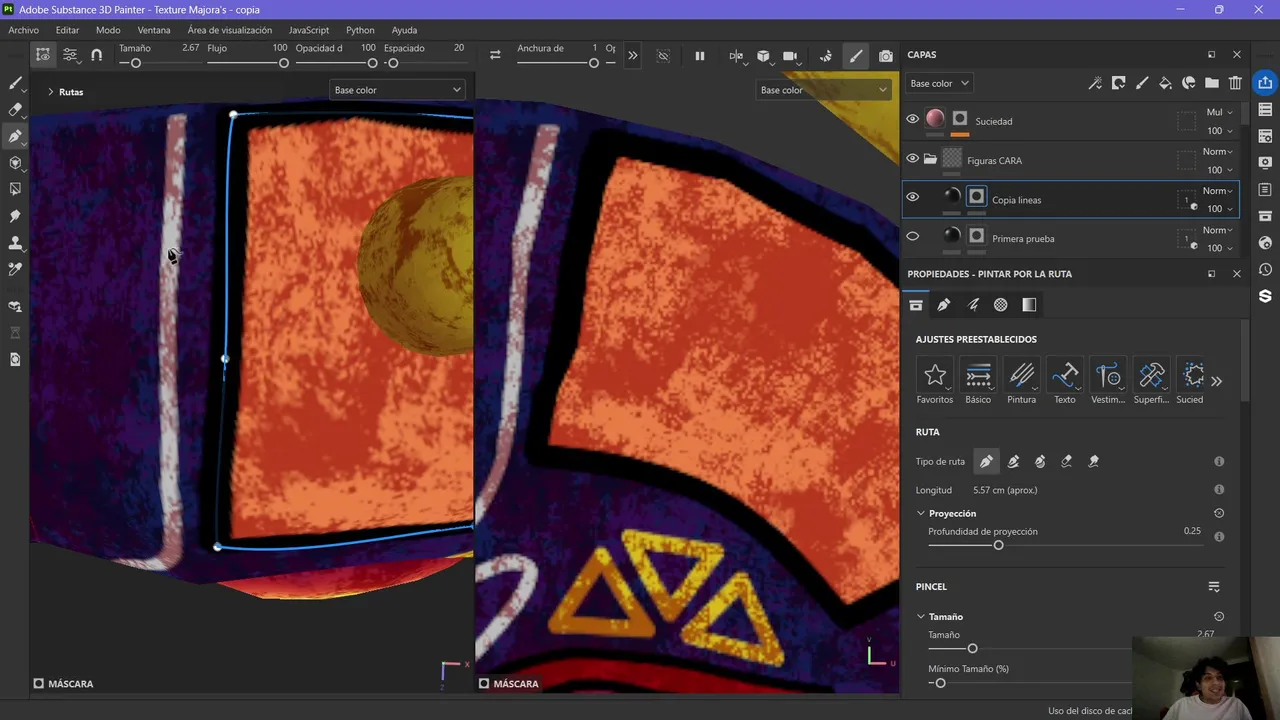Open brush settings sliders icon in top toolbar

pyautogui.click(x=70, y=55)
